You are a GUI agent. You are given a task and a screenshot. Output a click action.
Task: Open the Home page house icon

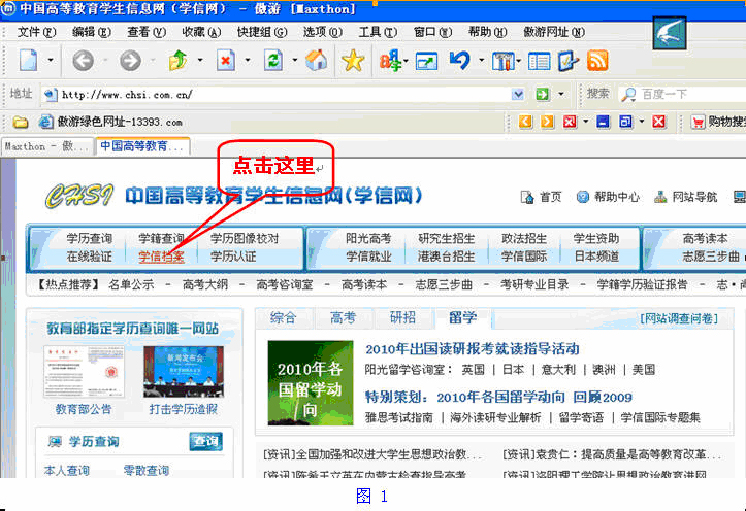click(x=316, y=60)
